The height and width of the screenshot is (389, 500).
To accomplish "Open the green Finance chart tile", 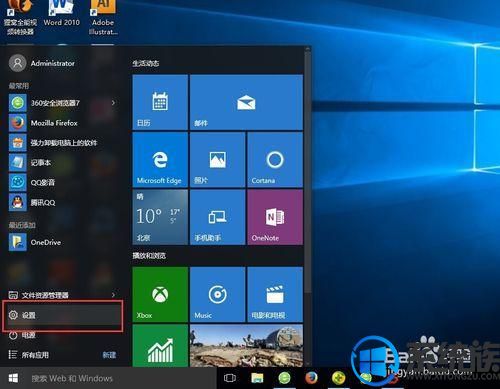I will [160, 346].
